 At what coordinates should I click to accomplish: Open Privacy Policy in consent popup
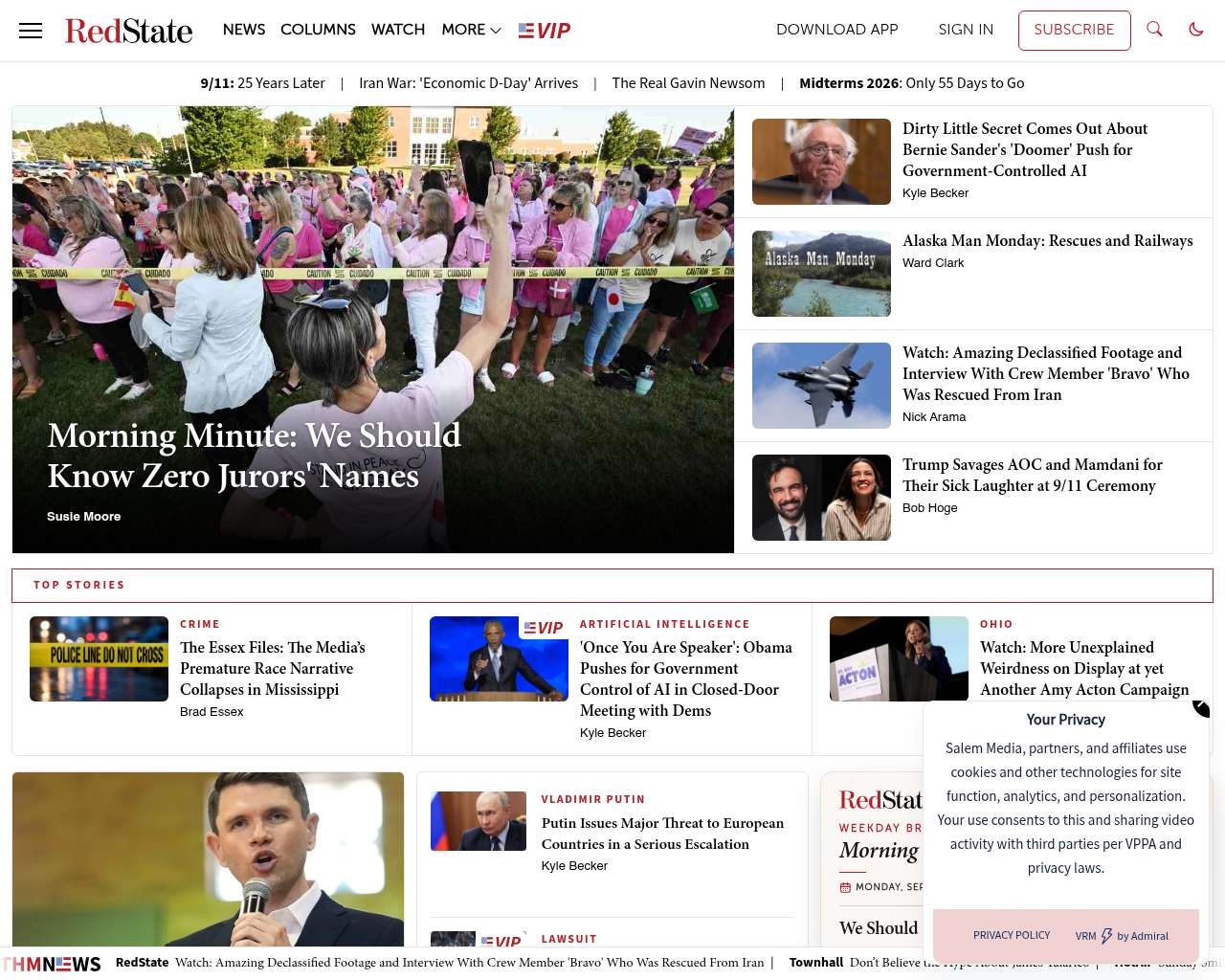pos(1012,936)
